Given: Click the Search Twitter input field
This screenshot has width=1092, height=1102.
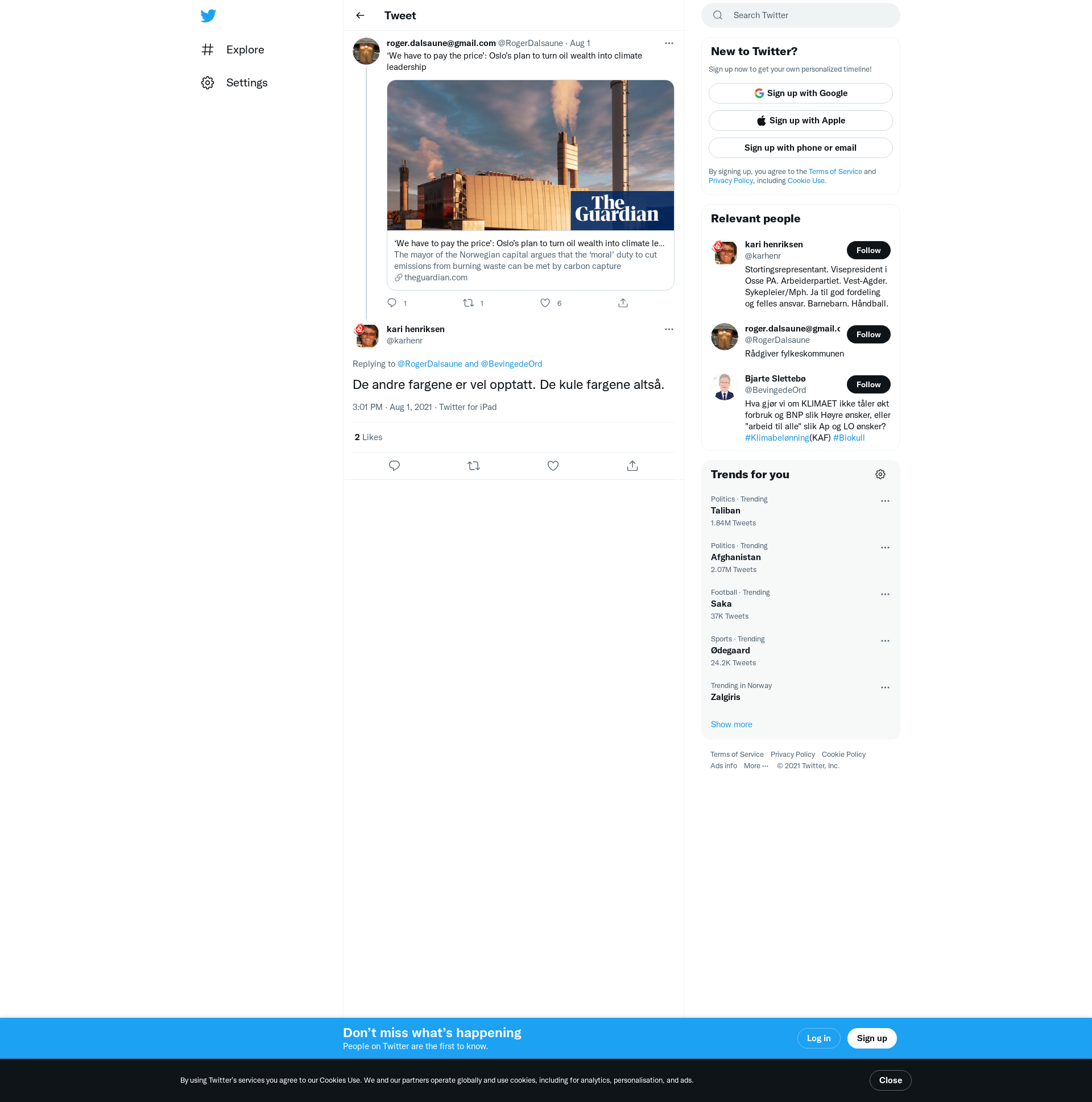Looking at the screenshot, I should tap(800, 15).
